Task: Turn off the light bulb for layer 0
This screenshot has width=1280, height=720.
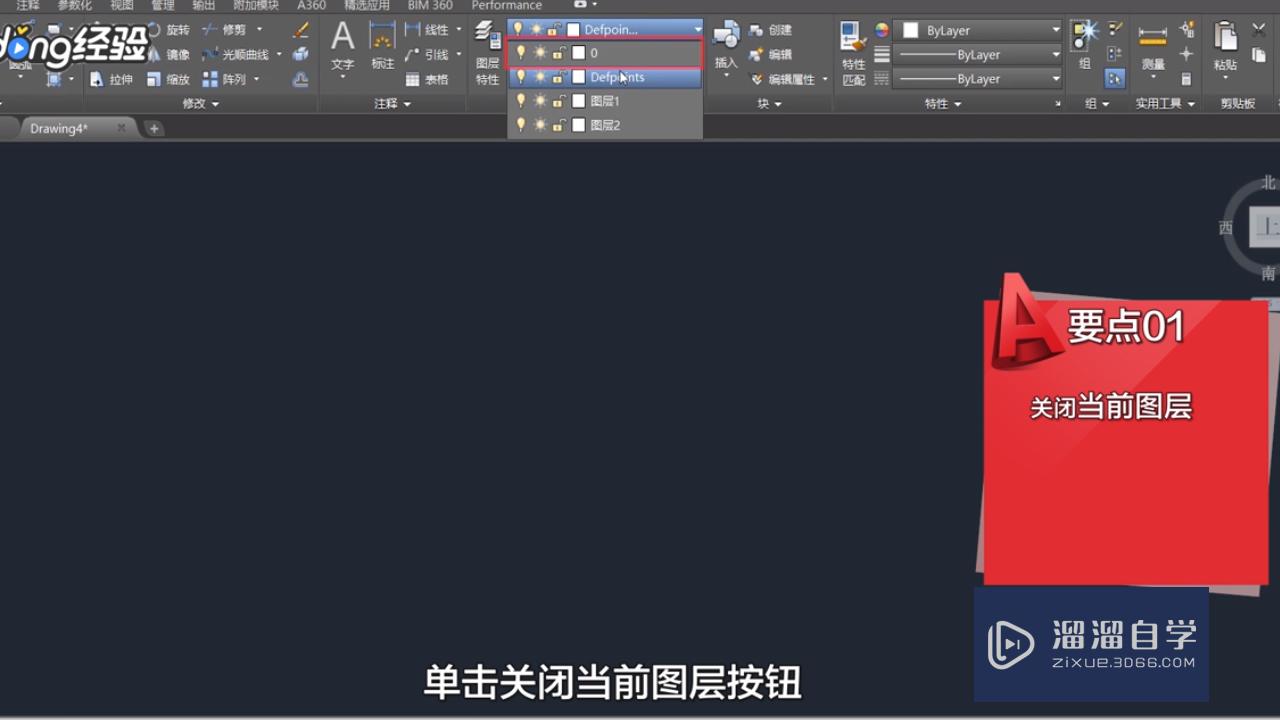Action: pyautogui.click(x=522, y=51)
